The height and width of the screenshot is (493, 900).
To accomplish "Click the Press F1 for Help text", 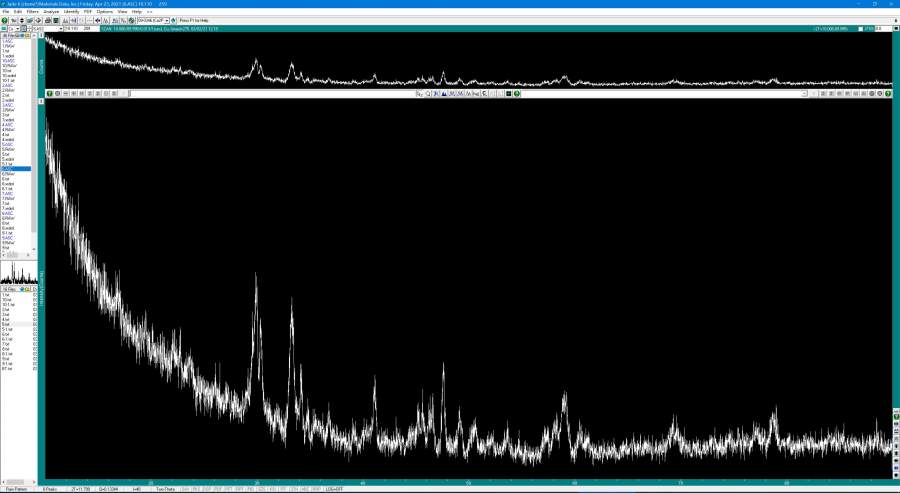I will (x=194, y=21).
